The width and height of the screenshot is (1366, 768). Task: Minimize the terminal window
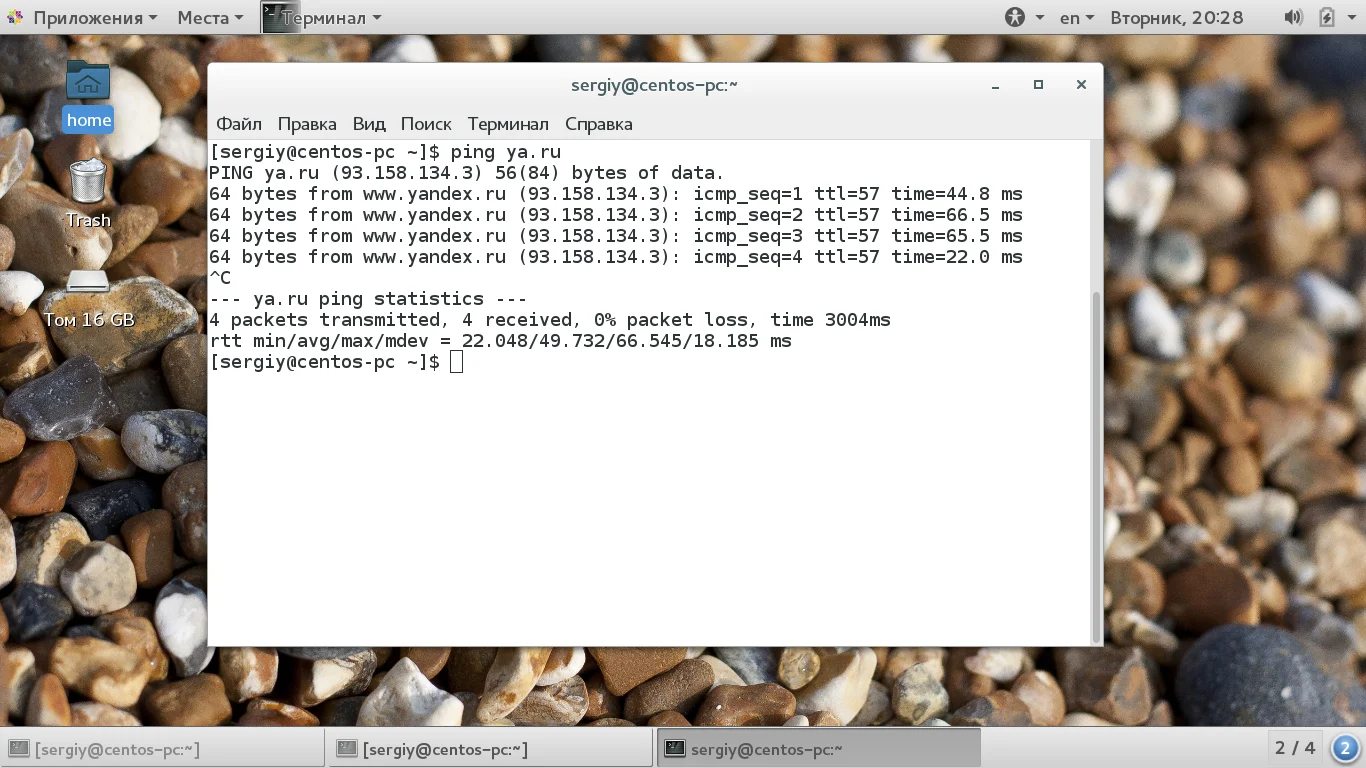point(995,86)
